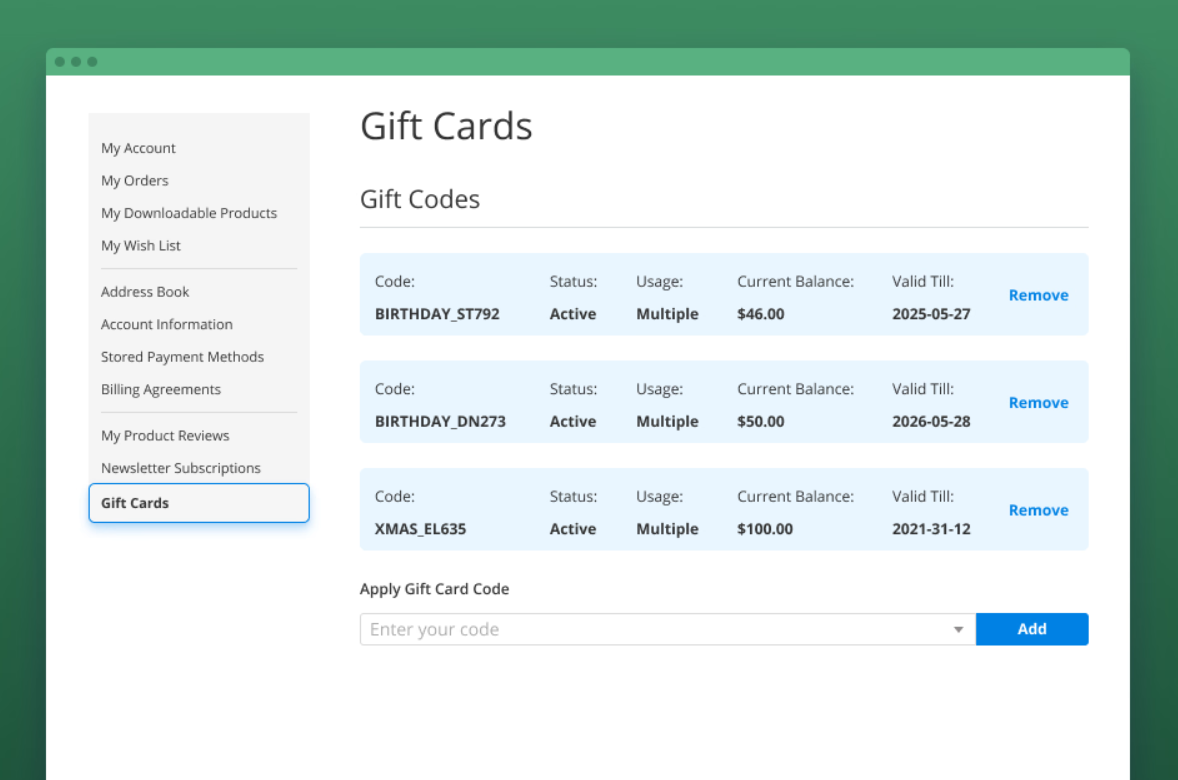This screenshot has width=1178, height=780.
Task: Click the Gift Codes section heading
Action: click(420, 199)
